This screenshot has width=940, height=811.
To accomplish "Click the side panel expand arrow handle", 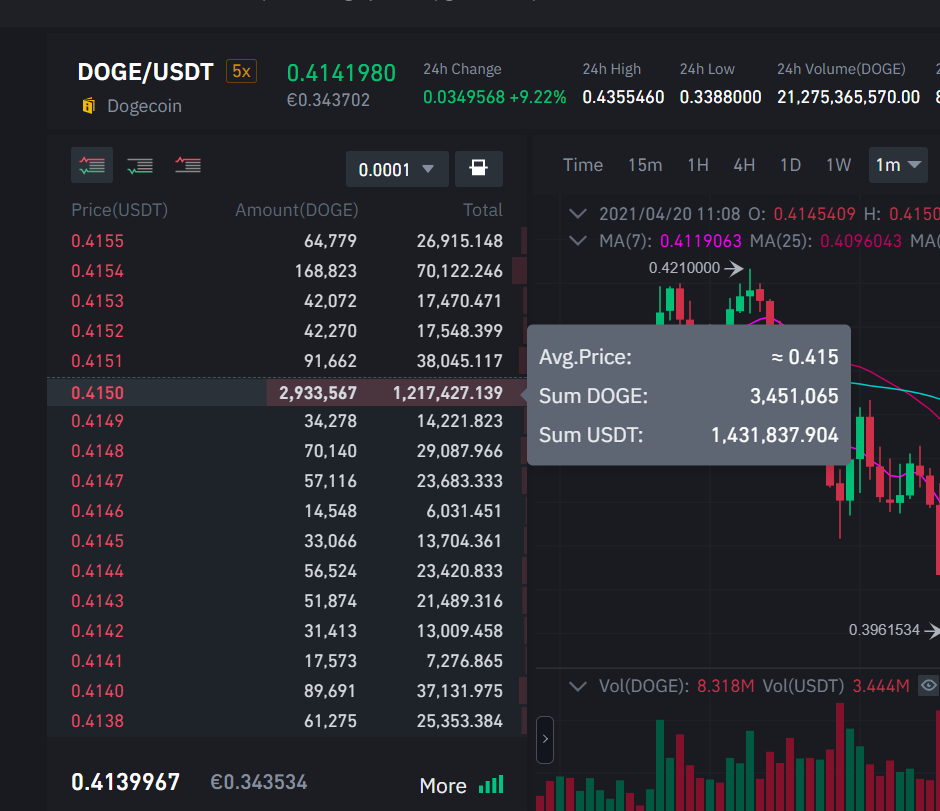I will tap(544, 740).
